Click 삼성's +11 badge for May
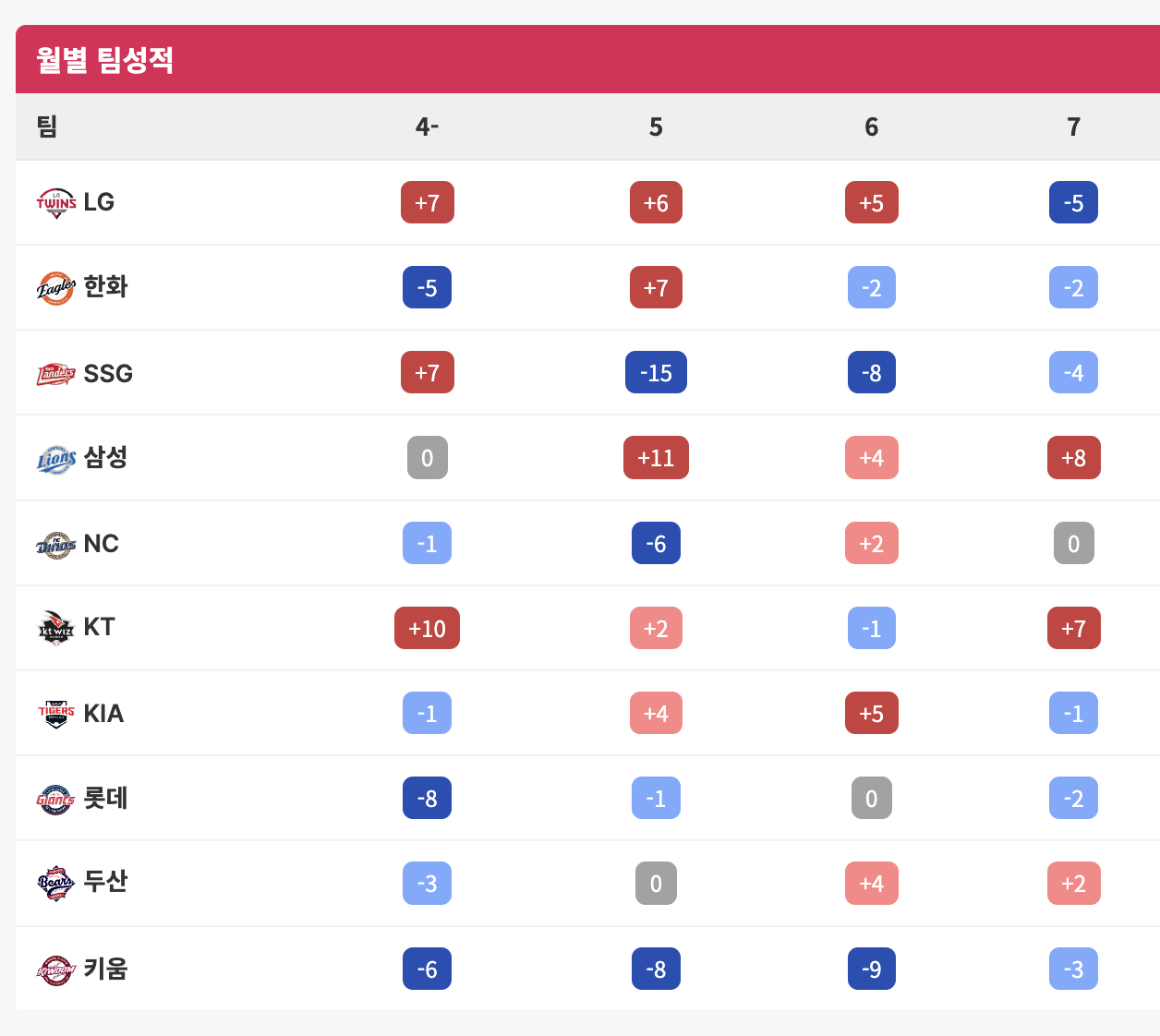Image resolution: width=1160 pixels, height=1036 pixels. [656, 458]
